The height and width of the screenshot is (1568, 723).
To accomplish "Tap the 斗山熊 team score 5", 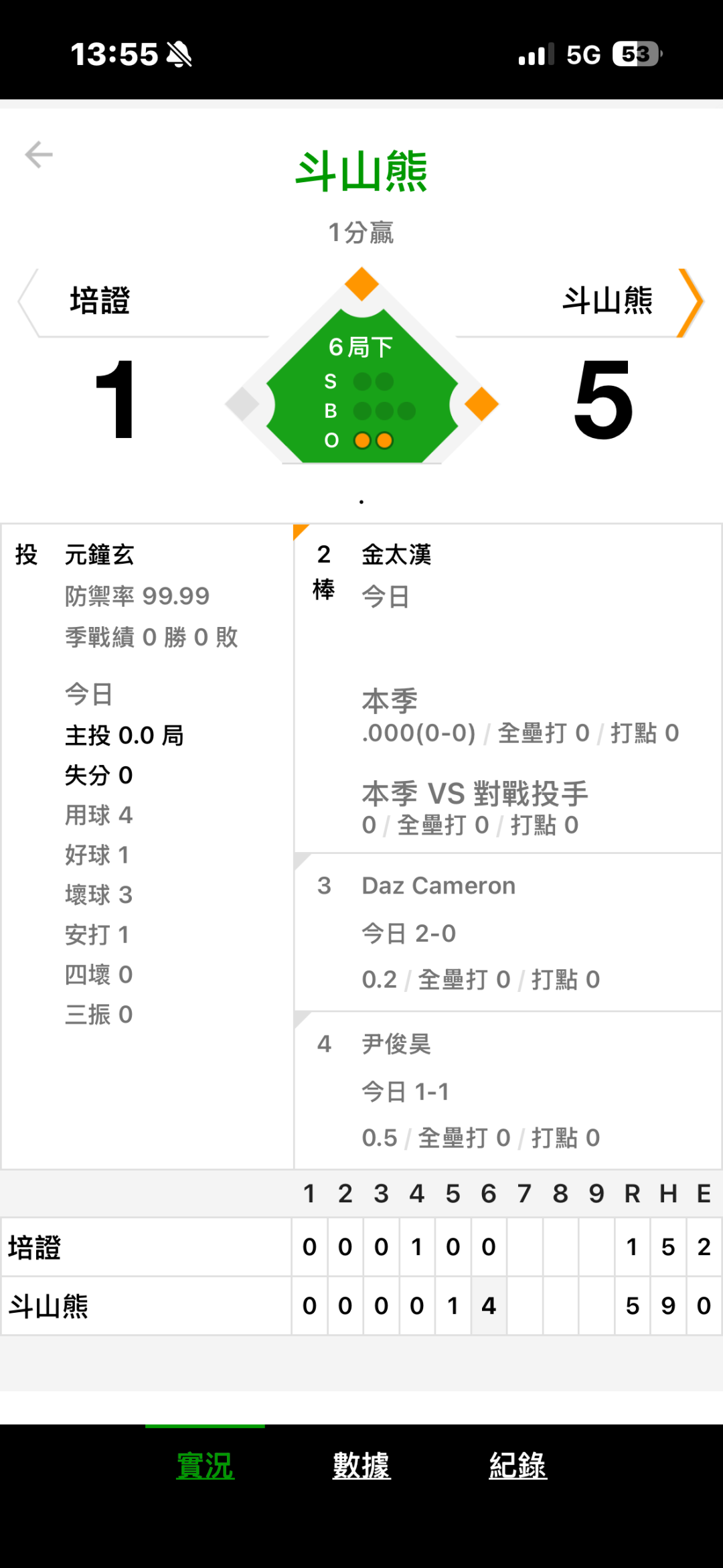I will (603, 399).
